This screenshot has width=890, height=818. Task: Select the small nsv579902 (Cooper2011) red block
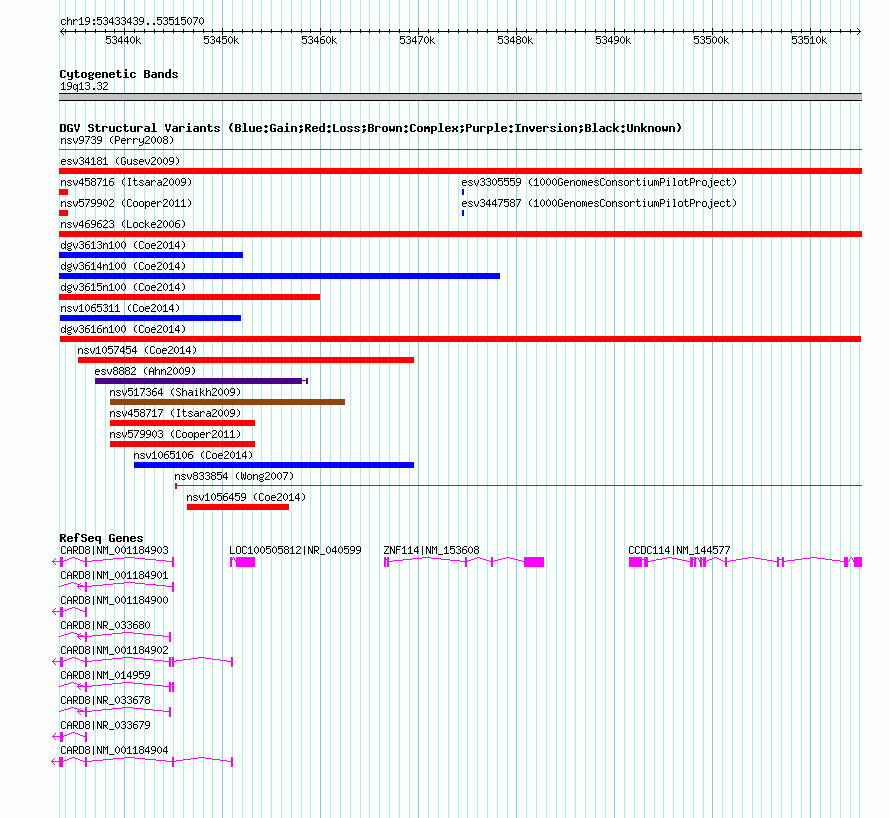[x=64, y=213]
